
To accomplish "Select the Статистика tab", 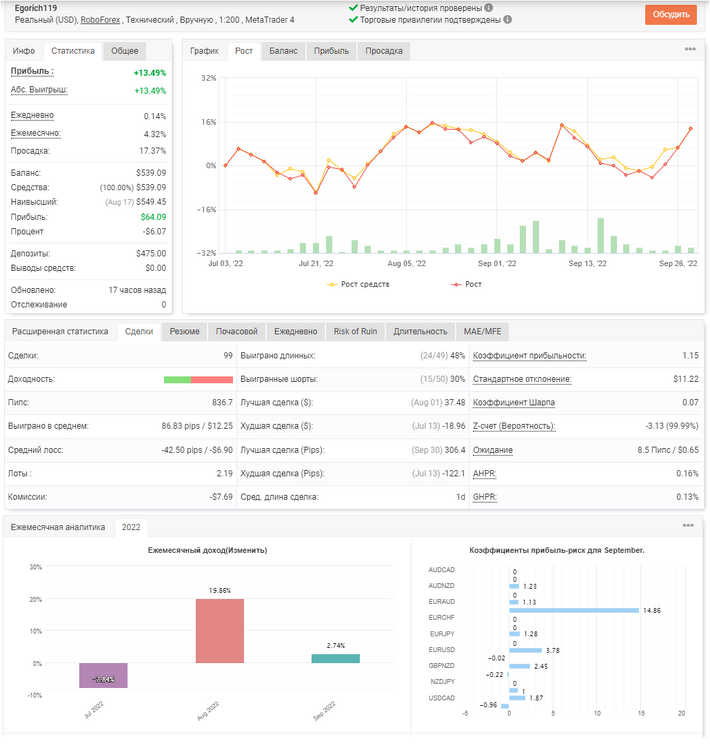I will [73, 51].
